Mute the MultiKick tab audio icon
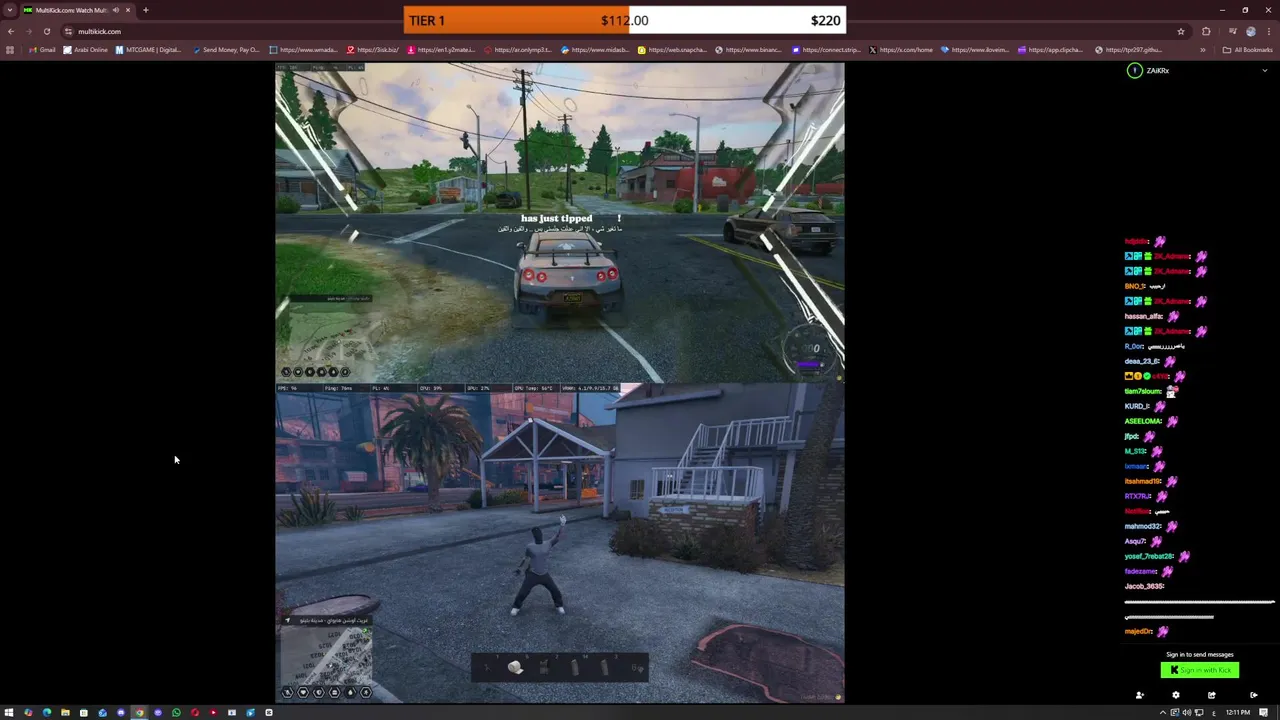The image size is (1280, 720). [x=116, y=10]
